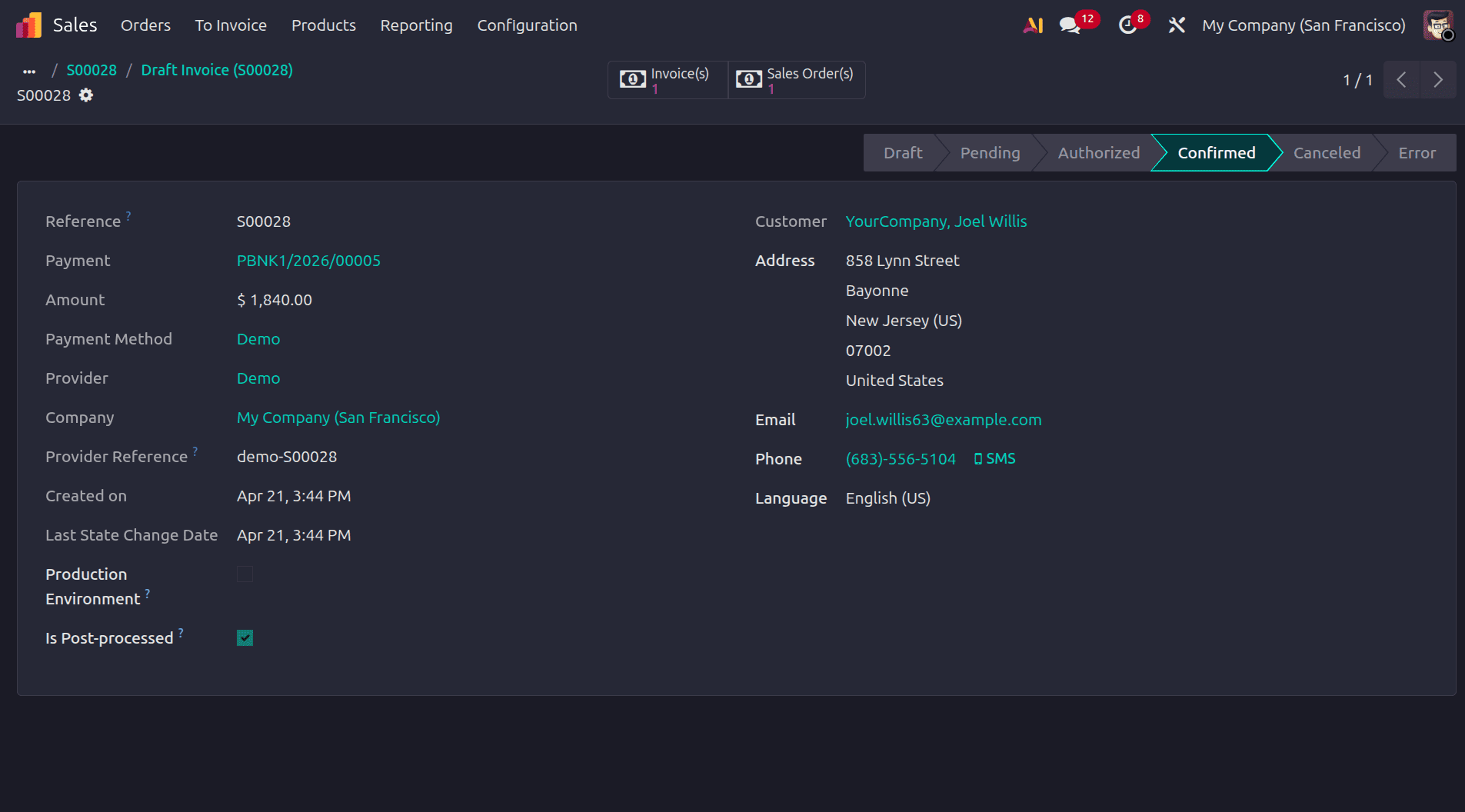The height and width of the screenshot is (812, 1465).
Task: Open the user avatar menu
Action: pyautogui.click(x=1438, y=25)
